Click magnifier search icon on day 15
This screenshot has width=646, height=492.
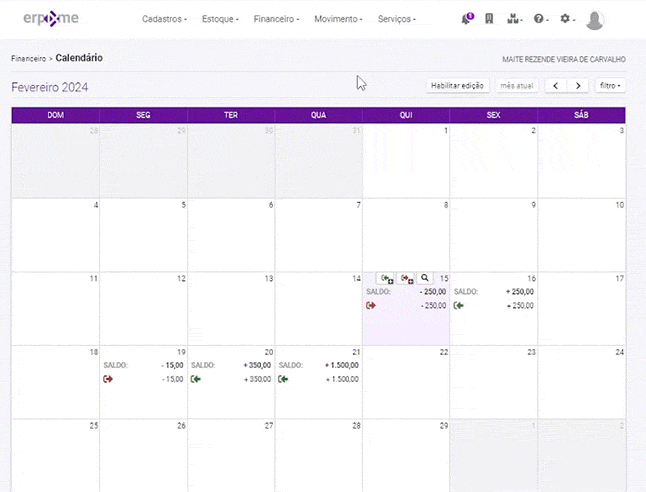click(425, 278)
